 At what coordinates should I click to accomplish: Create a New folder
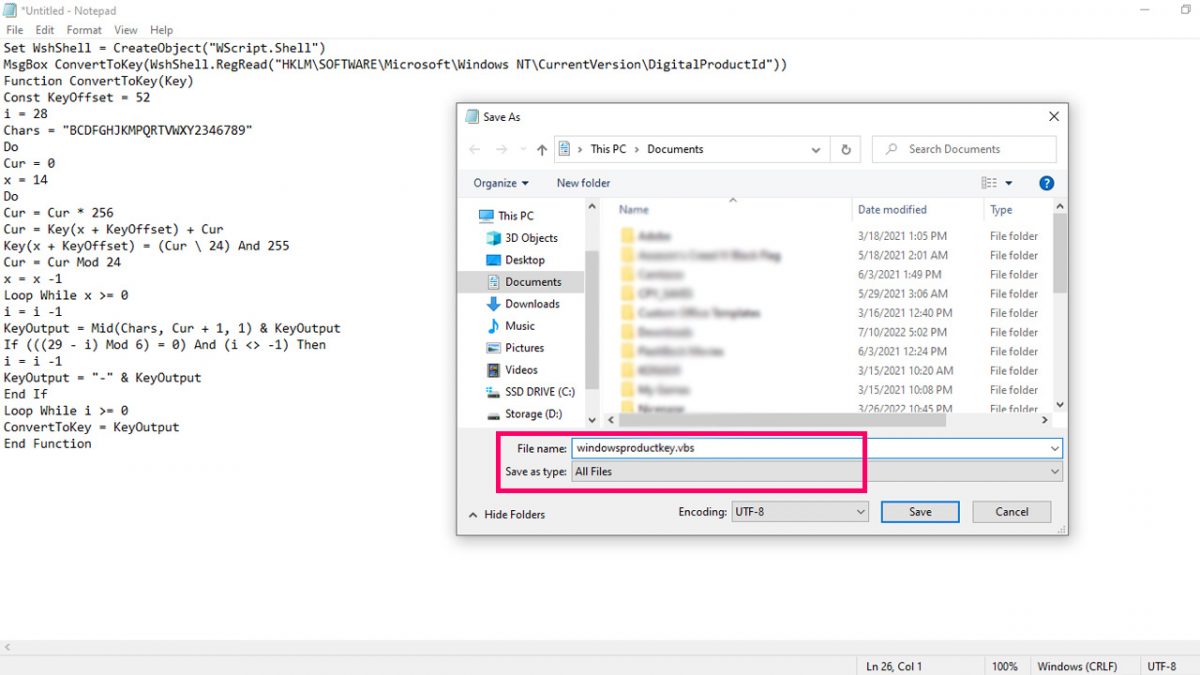pyautogui.click(x=583, y=182)
